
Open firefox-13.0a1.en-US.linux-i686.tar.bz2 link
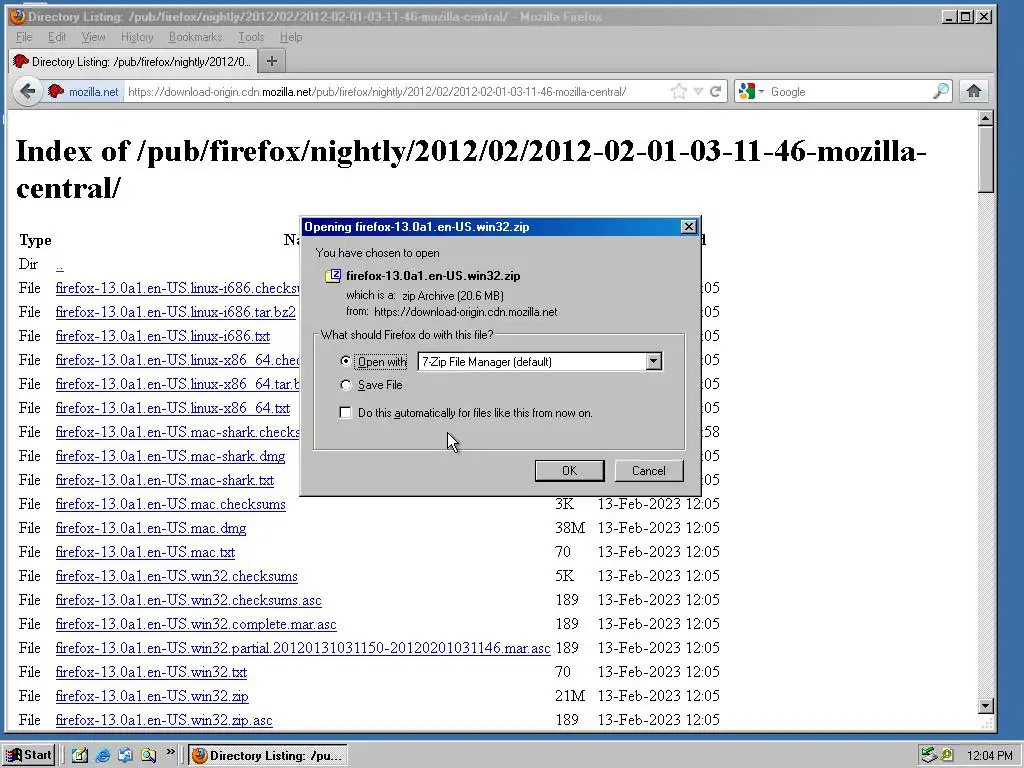point(176,312)
